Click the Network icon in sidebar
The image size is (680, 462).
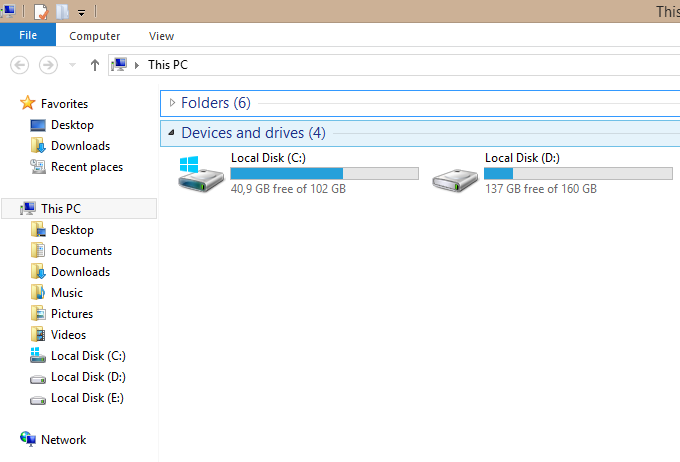pyautogui.click(x=28, y=439)
